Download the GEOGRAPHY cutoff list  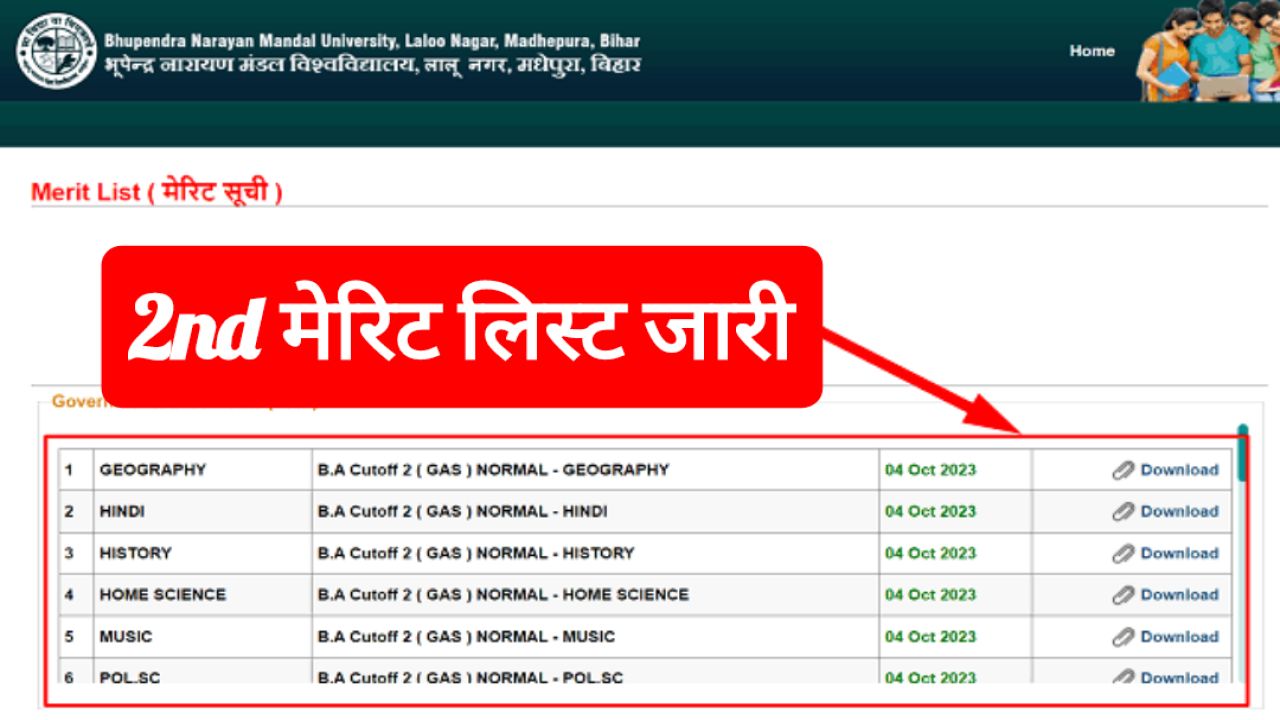1179,470
